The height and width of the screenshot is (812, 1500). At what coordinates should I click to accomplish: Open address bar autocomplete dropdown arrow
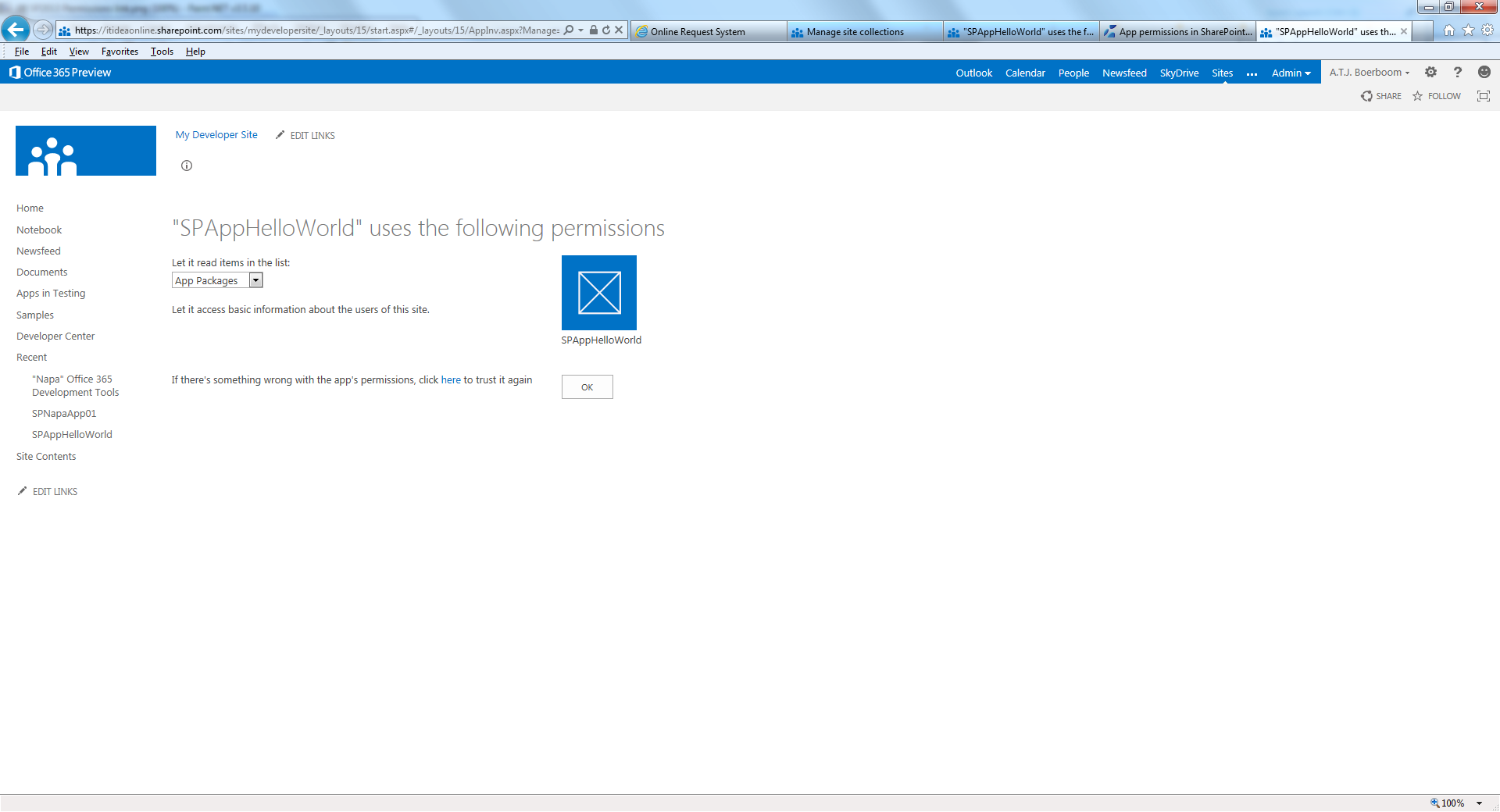[x=580, y=30]
